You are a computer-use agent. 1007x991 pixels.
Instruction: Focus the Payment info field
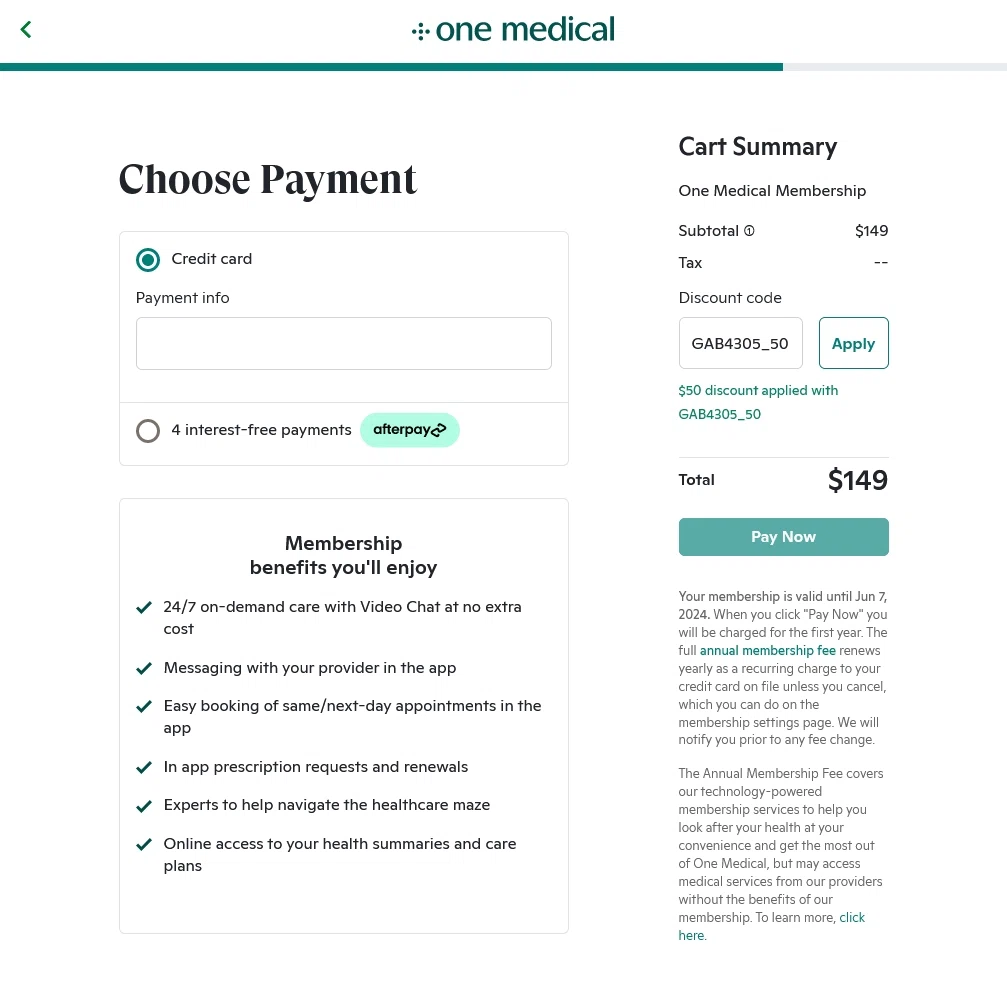click(x=343, y=343)
